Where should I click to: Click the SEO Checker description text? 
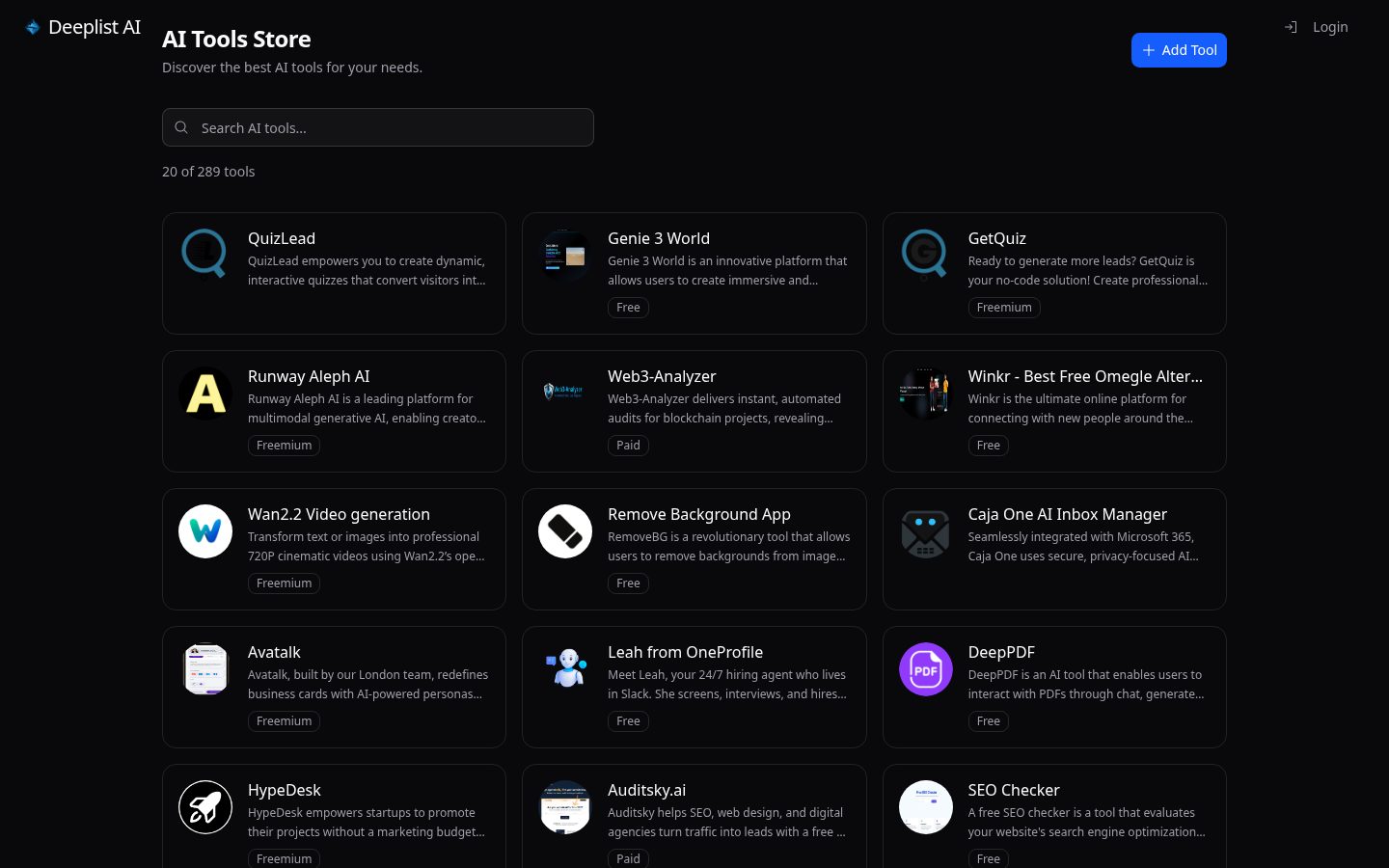tap(1087, 823)
